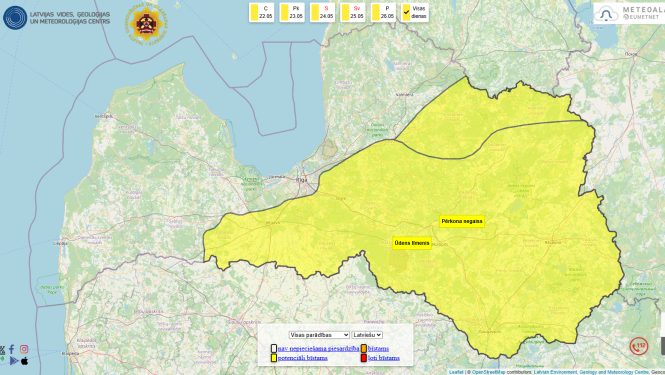665x375 pixels.
Task: Open the Google Play app icon
Action: (x=14, y=361)
